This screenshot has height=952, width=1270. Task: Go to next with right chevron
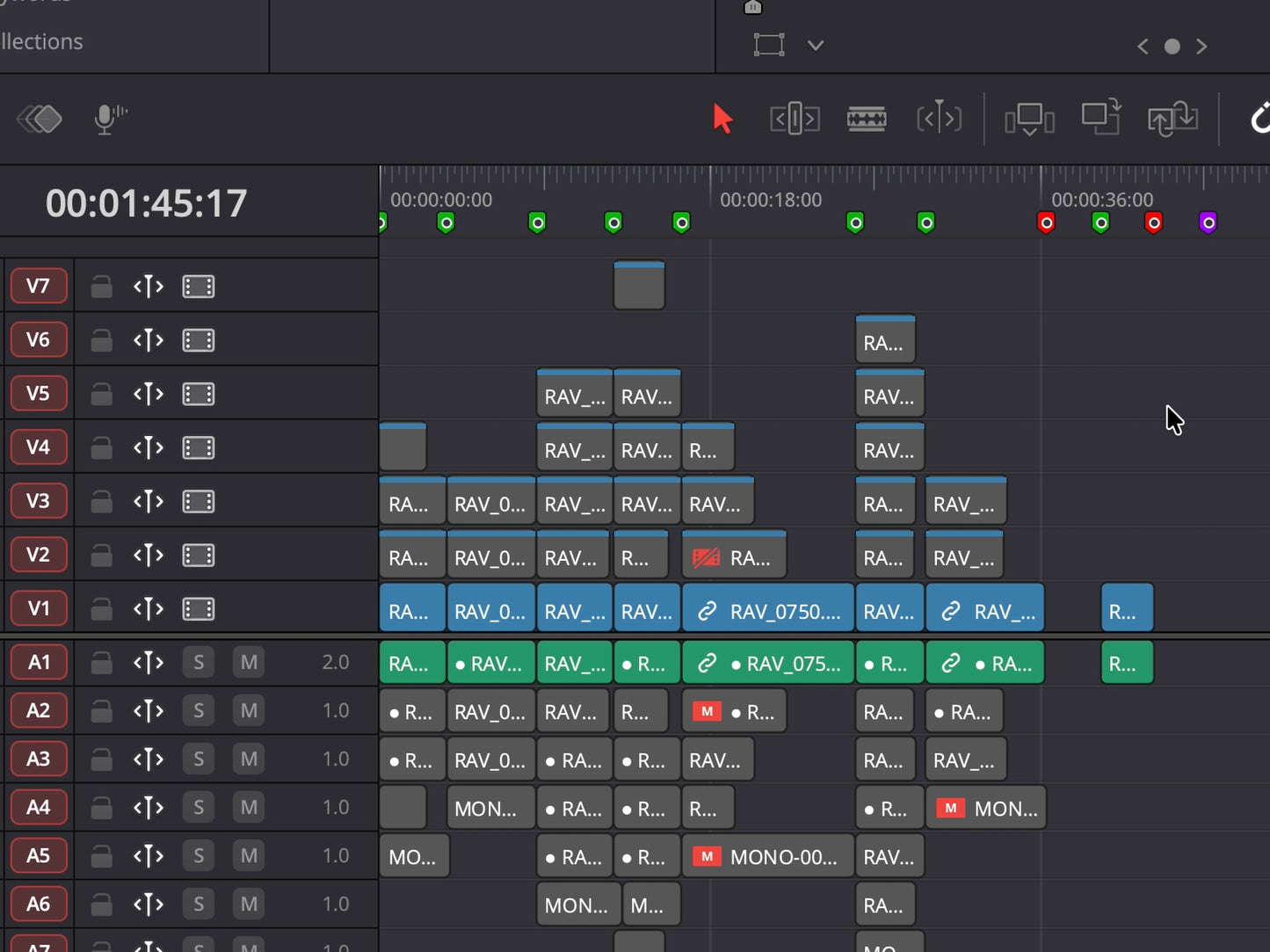point(1201,47)
